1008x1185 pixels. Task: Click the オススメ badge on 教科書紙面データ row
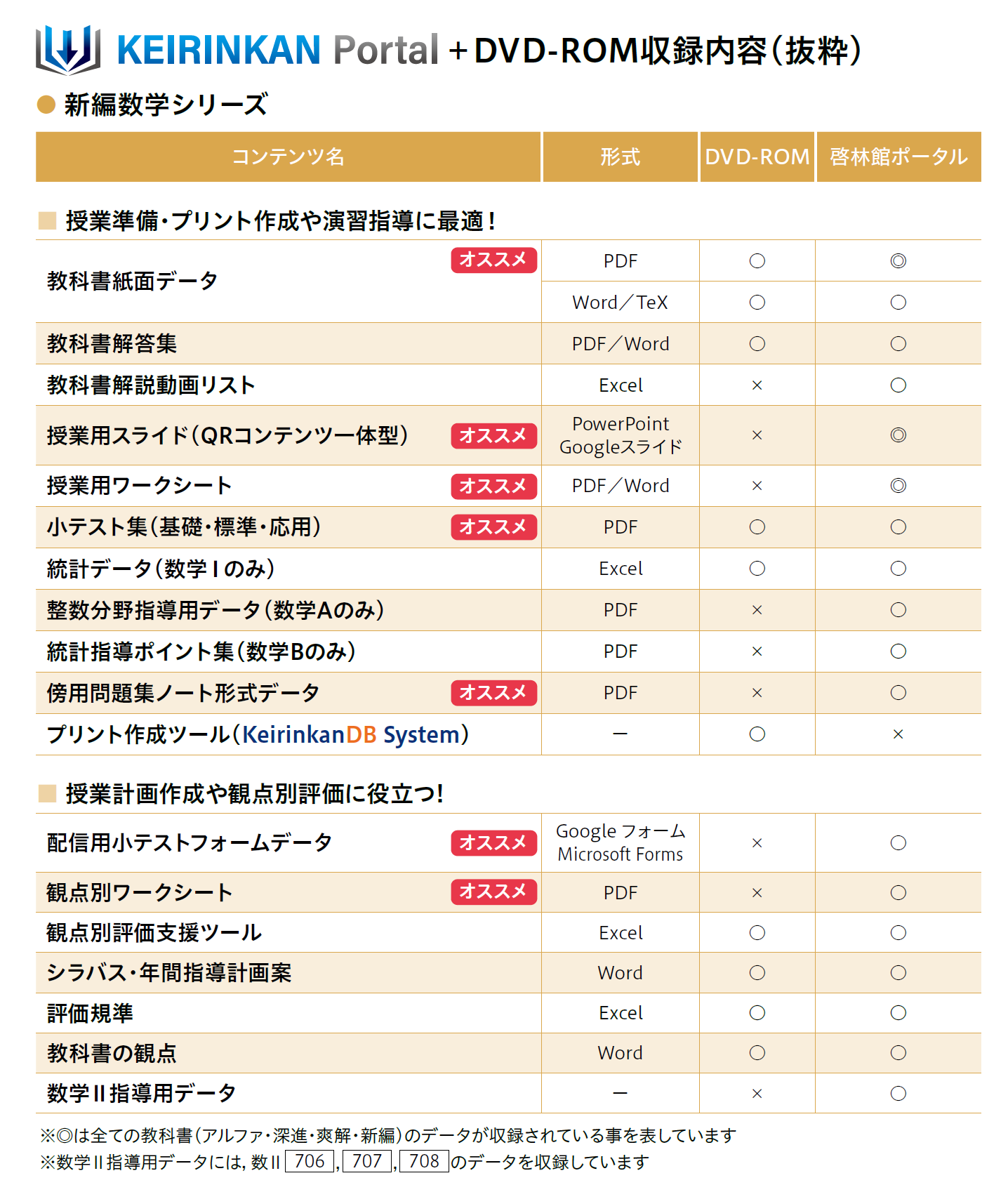493,260
